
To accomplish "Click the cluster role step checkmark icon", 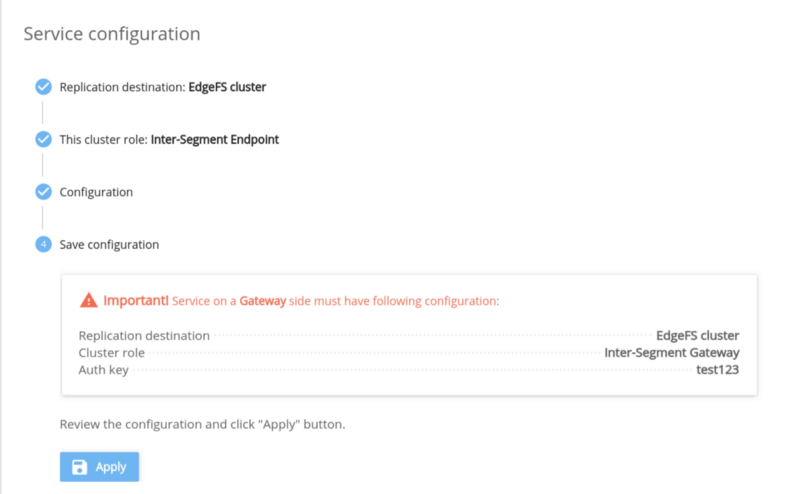I will pyautogui.click(x=43, y=139).
